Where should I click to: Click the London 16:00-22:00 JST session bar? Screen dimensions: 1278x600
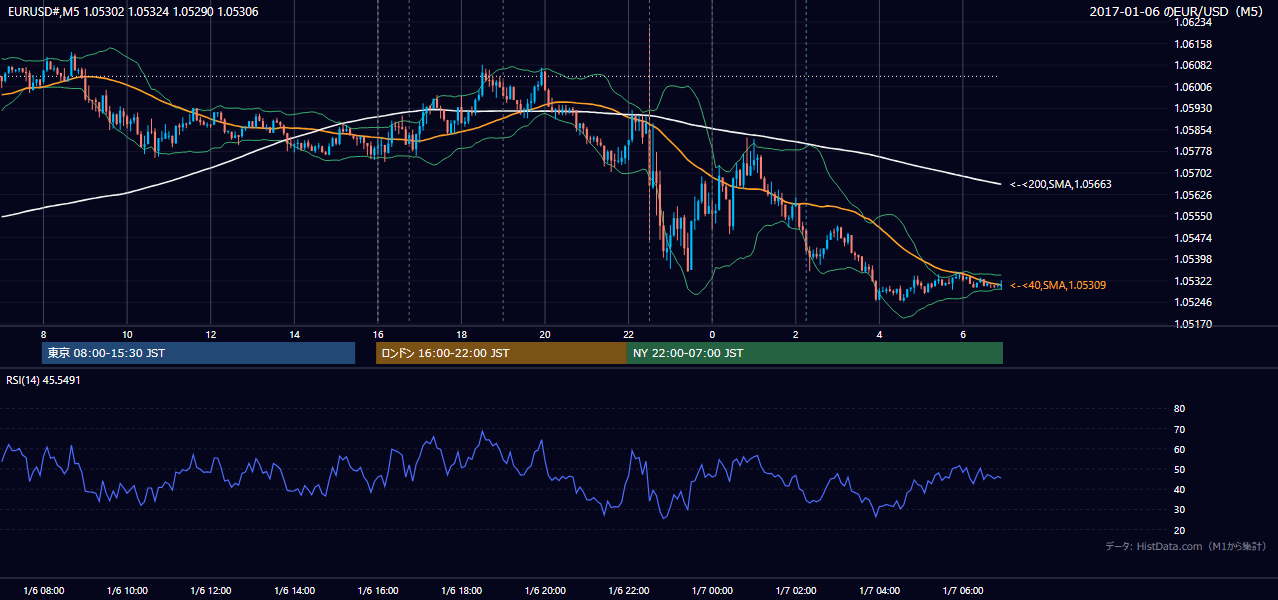point(501,353)
